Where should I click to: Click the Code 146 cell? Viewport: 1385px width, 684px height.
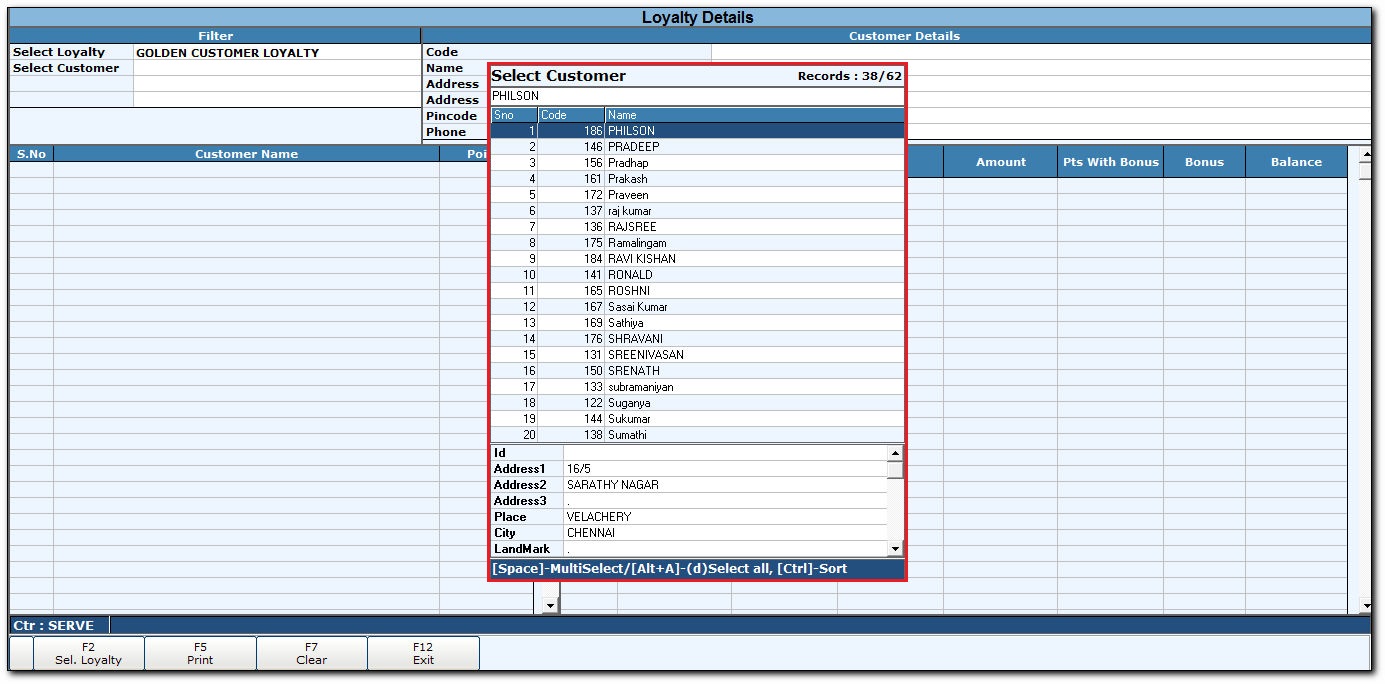pyautogui.click(x=572, y=147)
